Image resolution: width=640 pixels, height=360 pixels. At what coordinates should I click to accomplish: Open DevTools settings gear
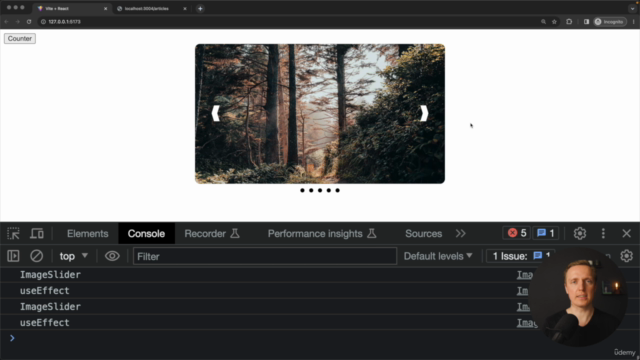click(580, 233)
